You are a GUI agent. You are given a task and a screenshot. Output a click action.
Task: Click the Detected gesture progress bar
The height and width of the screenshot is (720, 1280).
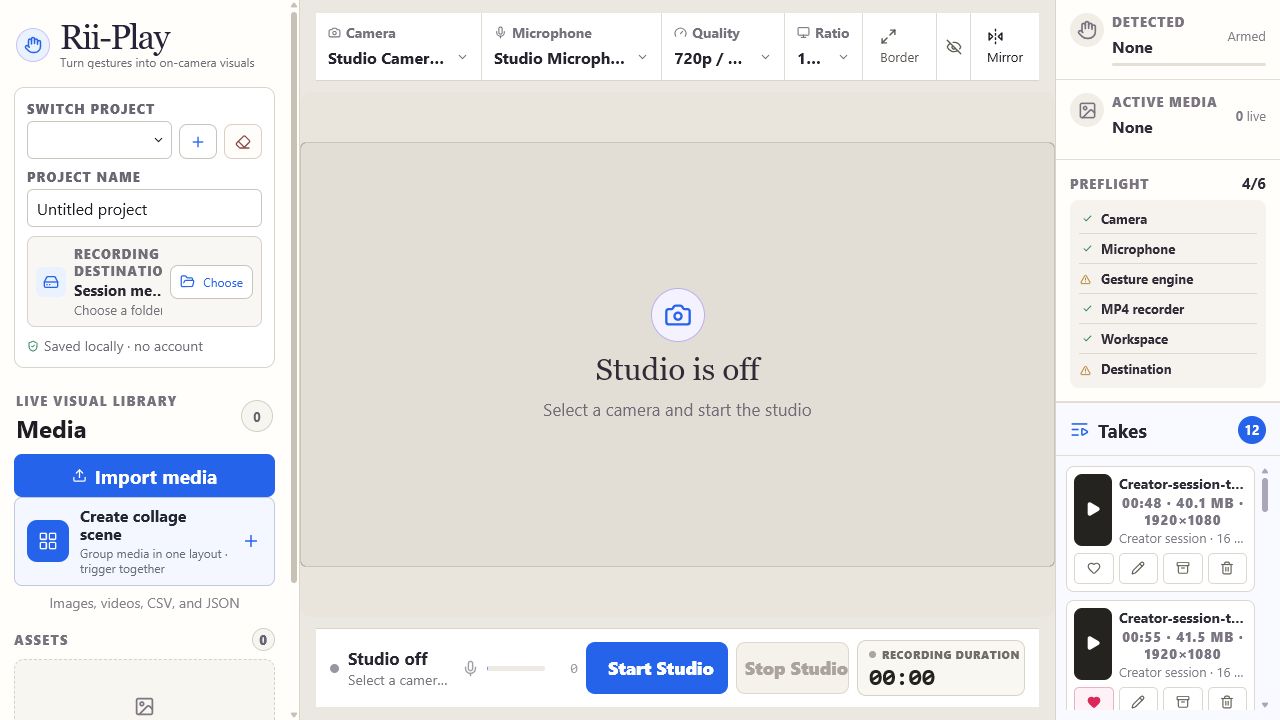[x=1189, y=64]
